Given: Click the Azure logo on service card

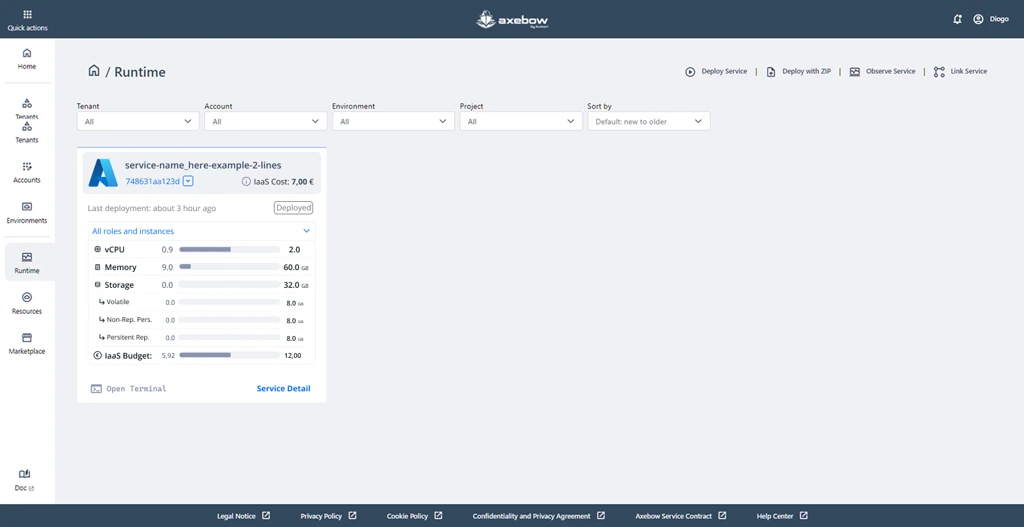Looking at the screenshot, I should pyautogui.click(x=103, y=173).
